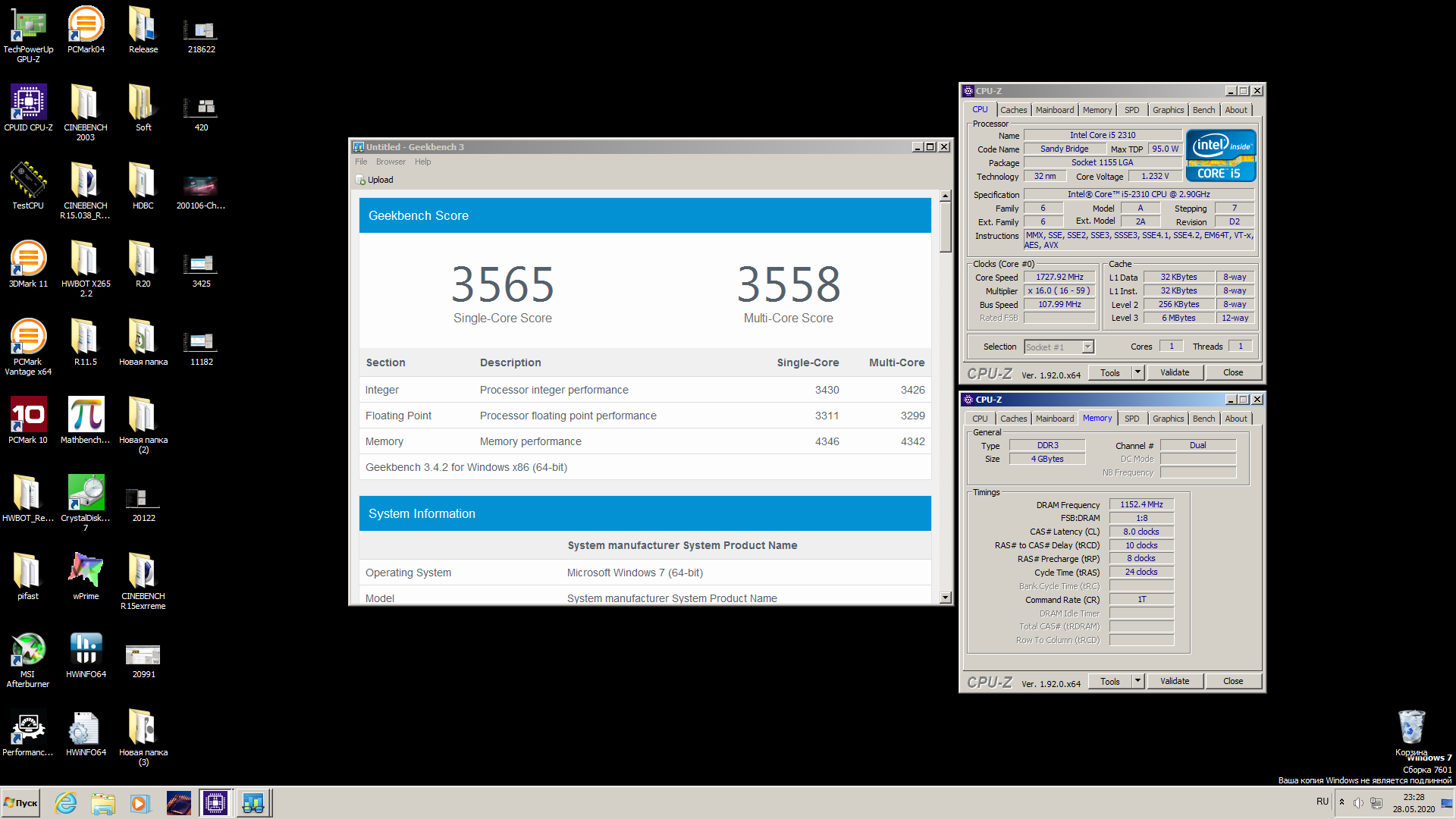This screenshot has width=1456, height=819.
Task: Select SPD tab in upper CPU-Z
Action: pos(1131,110)
